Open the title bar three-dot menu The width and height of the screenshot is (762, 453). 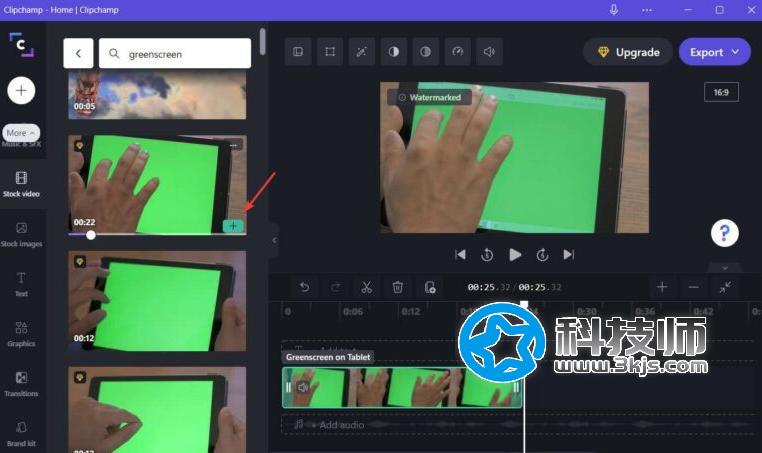647,10
